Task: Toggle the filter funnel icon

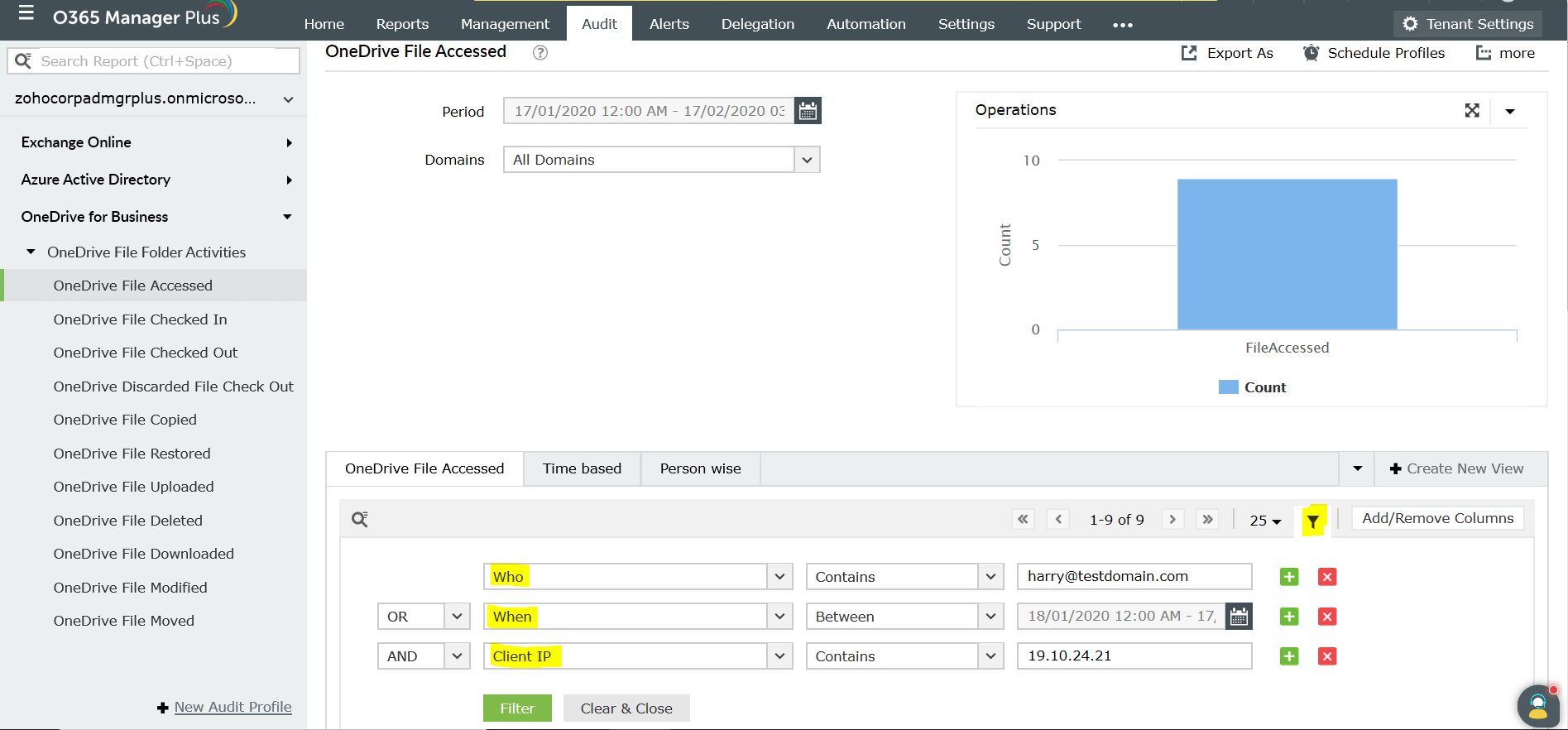Action: coord(1313,521)
